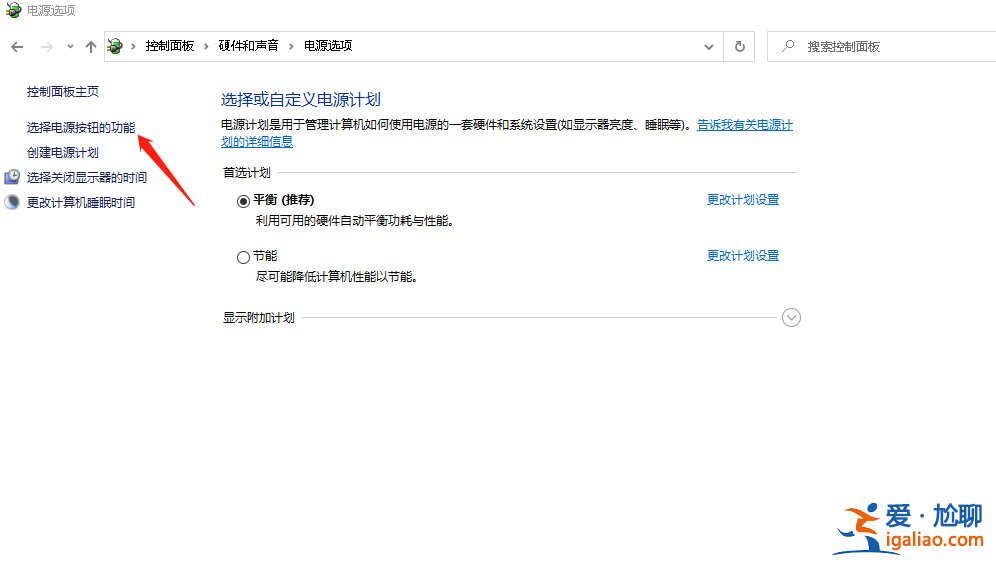The height and width of the screenshot is (567, 996).
Task: Click the 尽可能降低计算机性能以节能 description
Action: [337, 277]
